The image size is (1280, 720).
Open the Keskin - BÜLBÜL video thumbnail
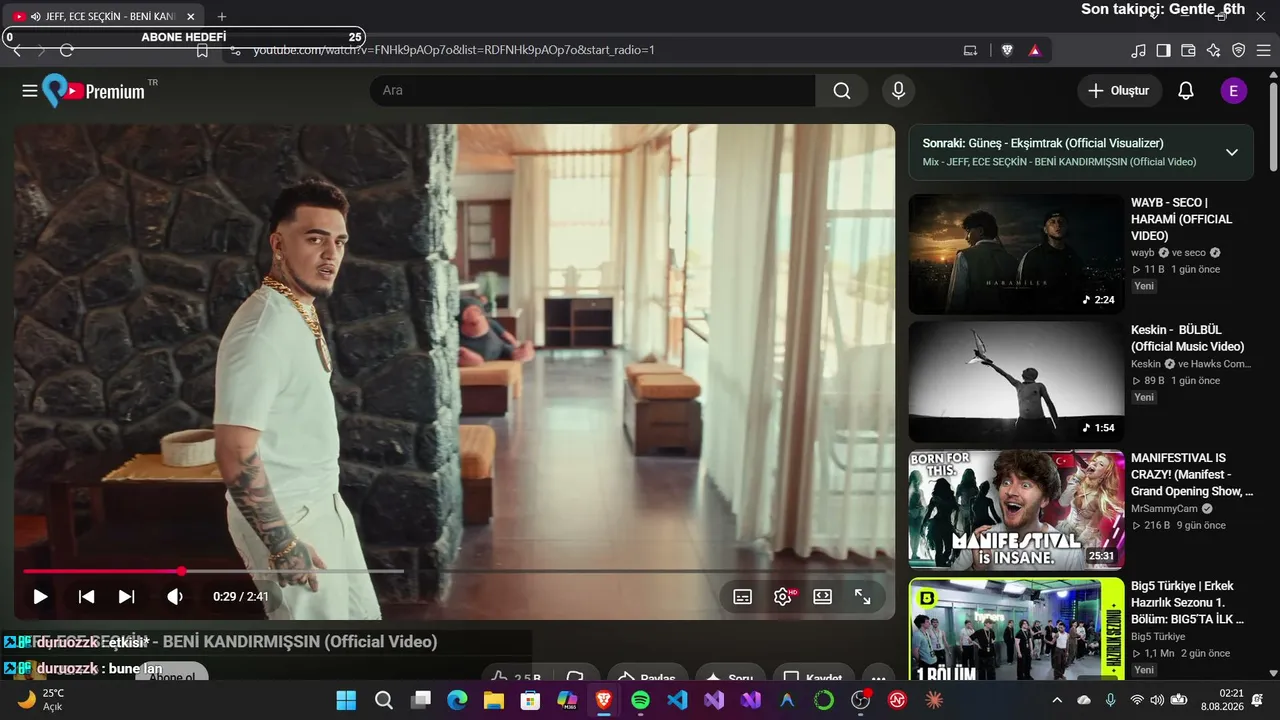(x=1016, y=382)
